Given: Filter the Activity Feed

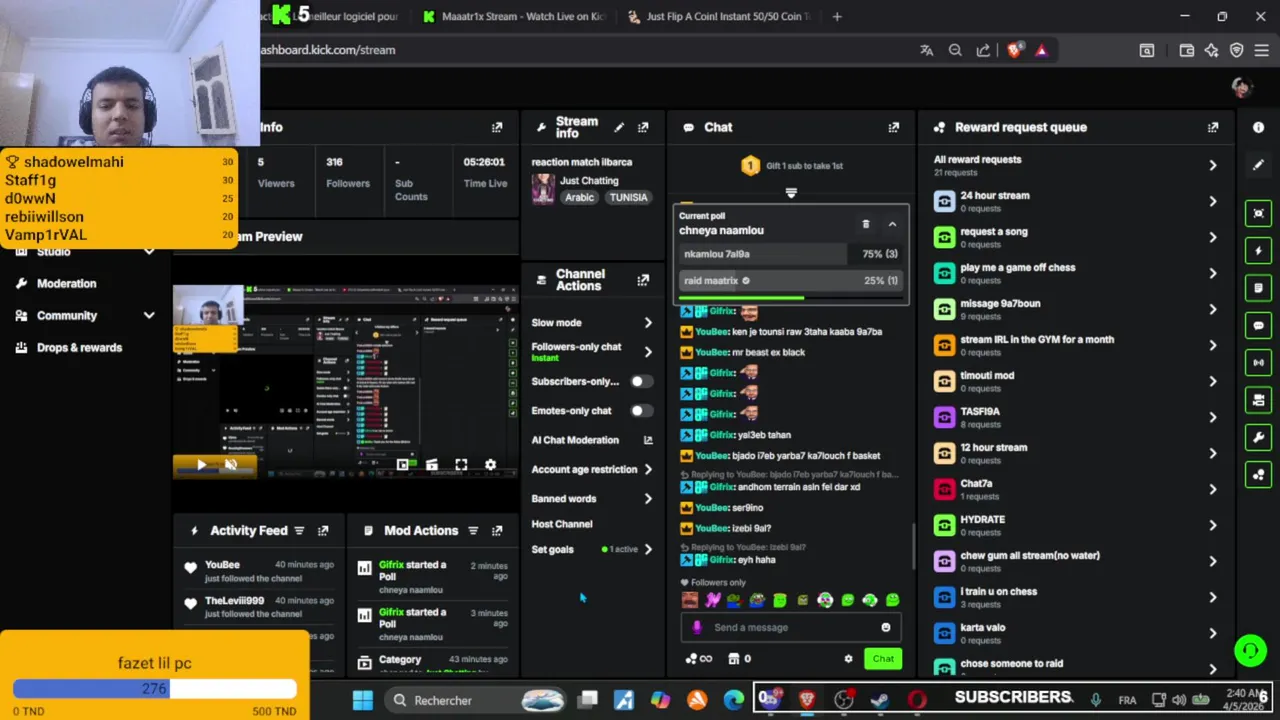Looking at the screenshot, I should tap(299, 531).
